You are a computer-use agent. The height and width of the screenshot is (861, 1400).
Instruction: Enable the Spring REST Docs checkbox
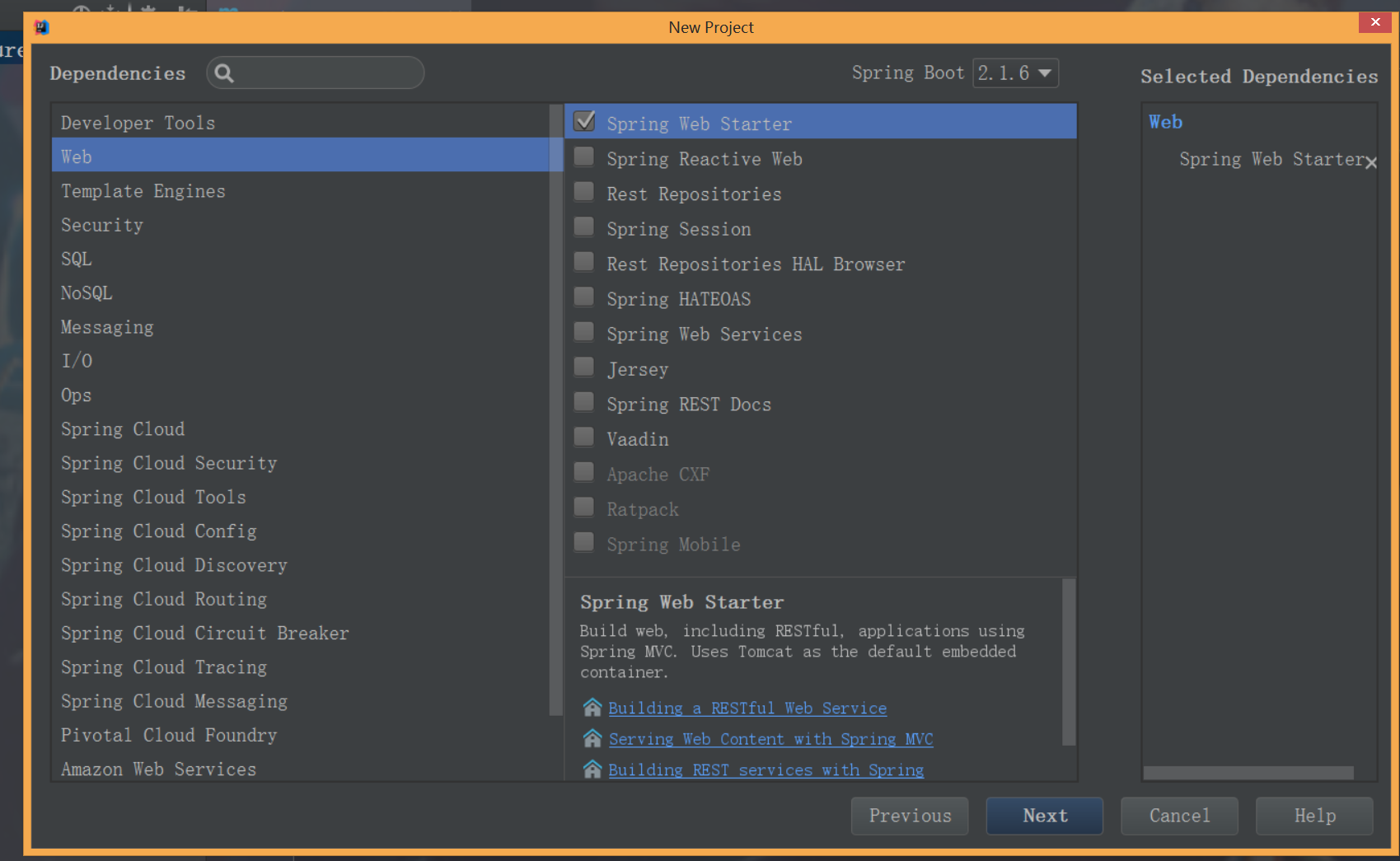[584, 402]
